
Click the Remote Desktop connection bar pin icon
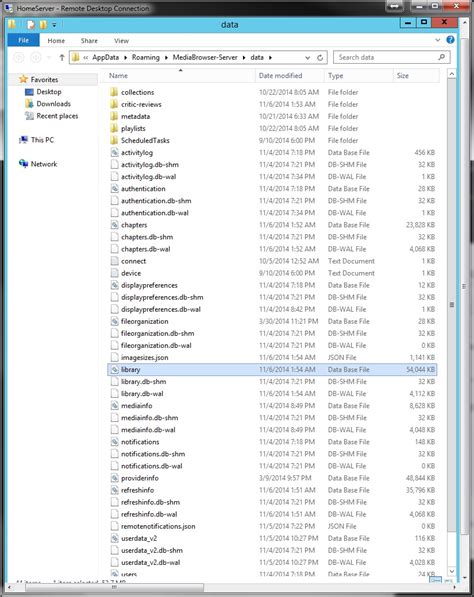coord(394,6)
